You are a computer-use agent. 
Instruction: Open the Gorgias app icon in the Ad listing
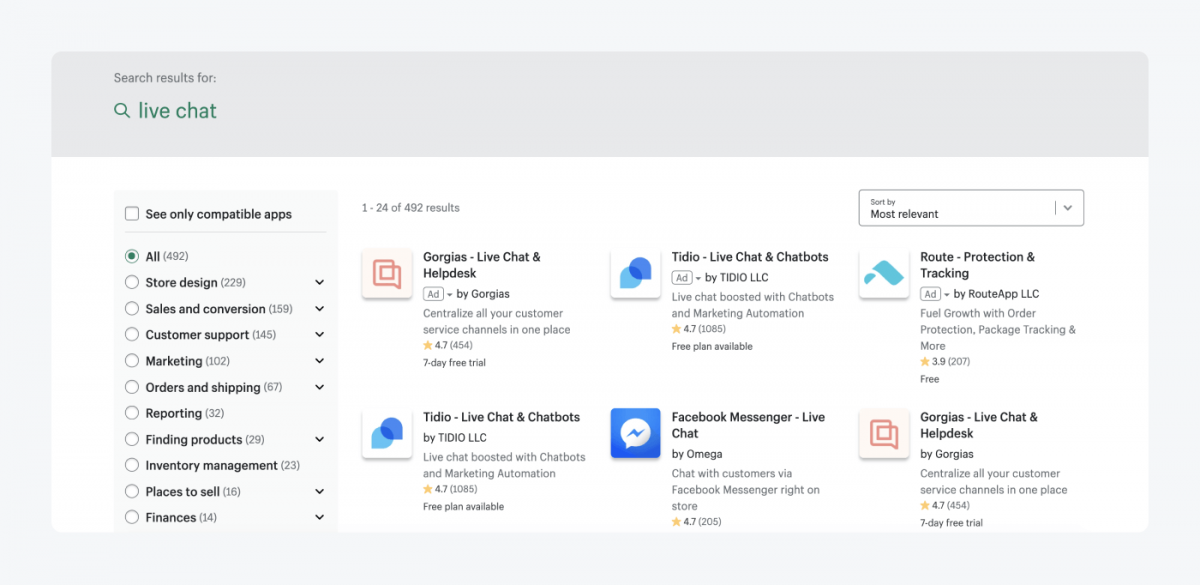[x=387, y=273]
